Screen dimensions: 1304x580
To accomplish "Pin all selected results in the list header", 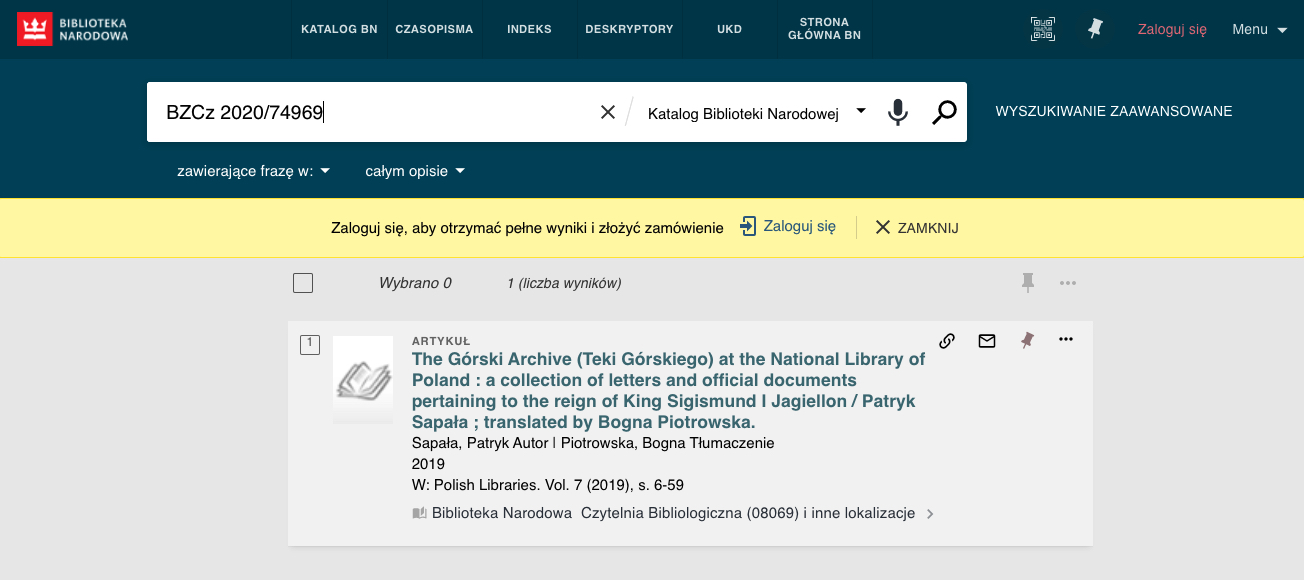I will (1027, 283).
